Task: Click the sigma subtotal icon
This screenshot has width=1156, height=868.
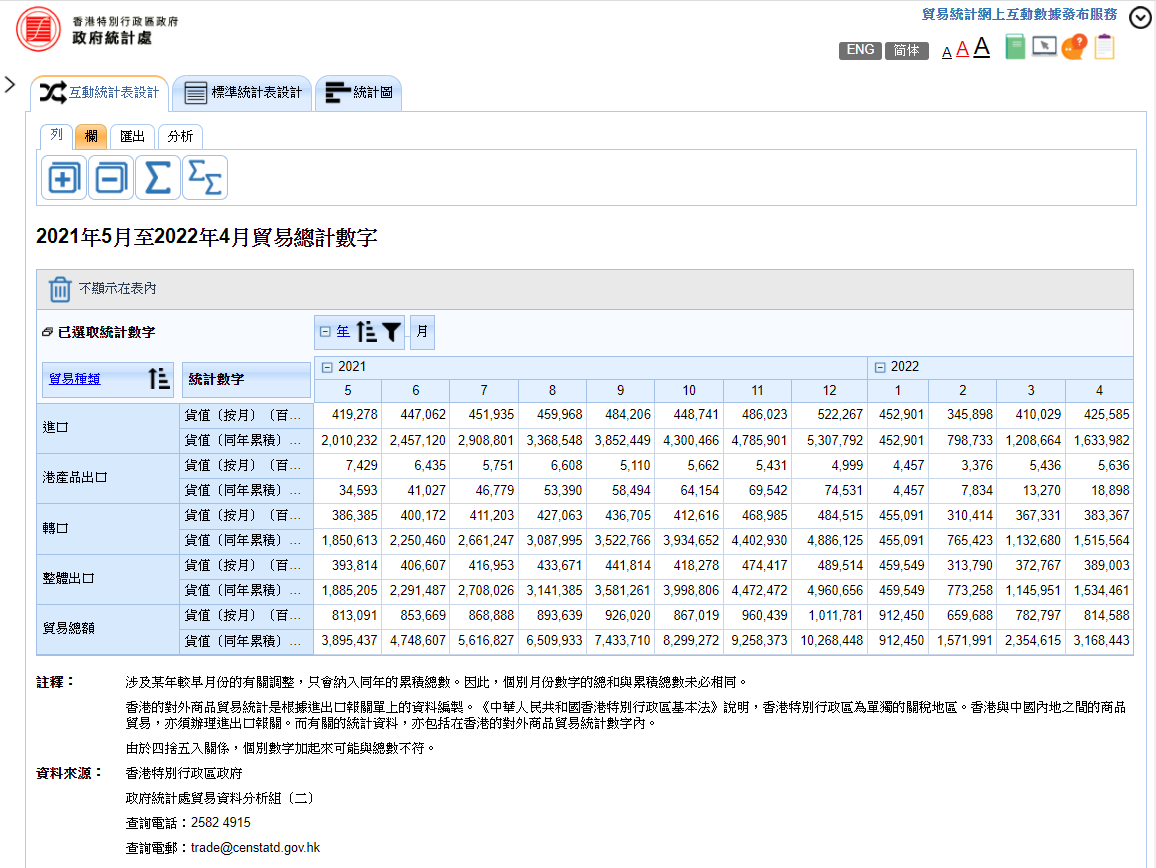Action: [205, 178]
